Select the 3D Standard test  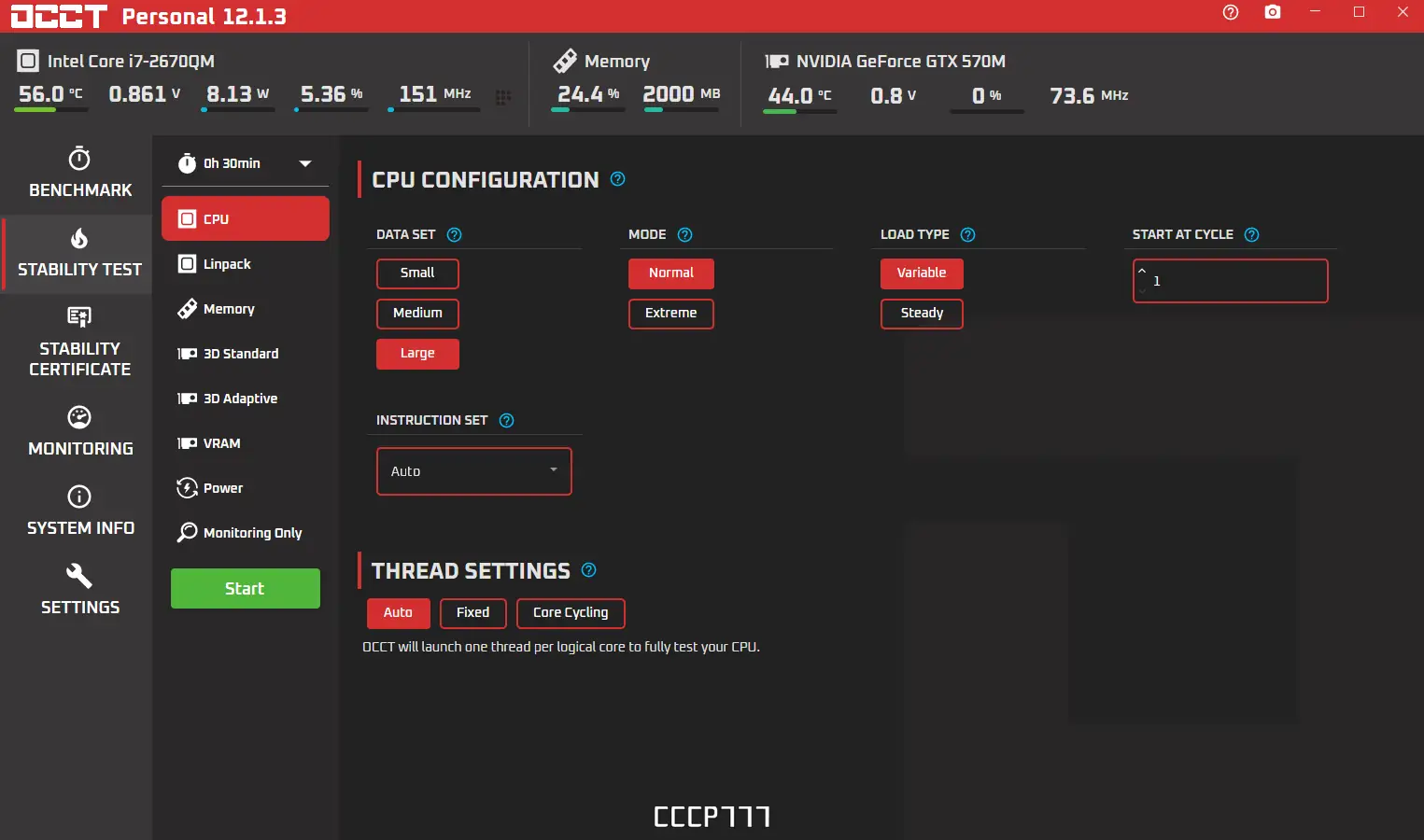click(246, 354)
